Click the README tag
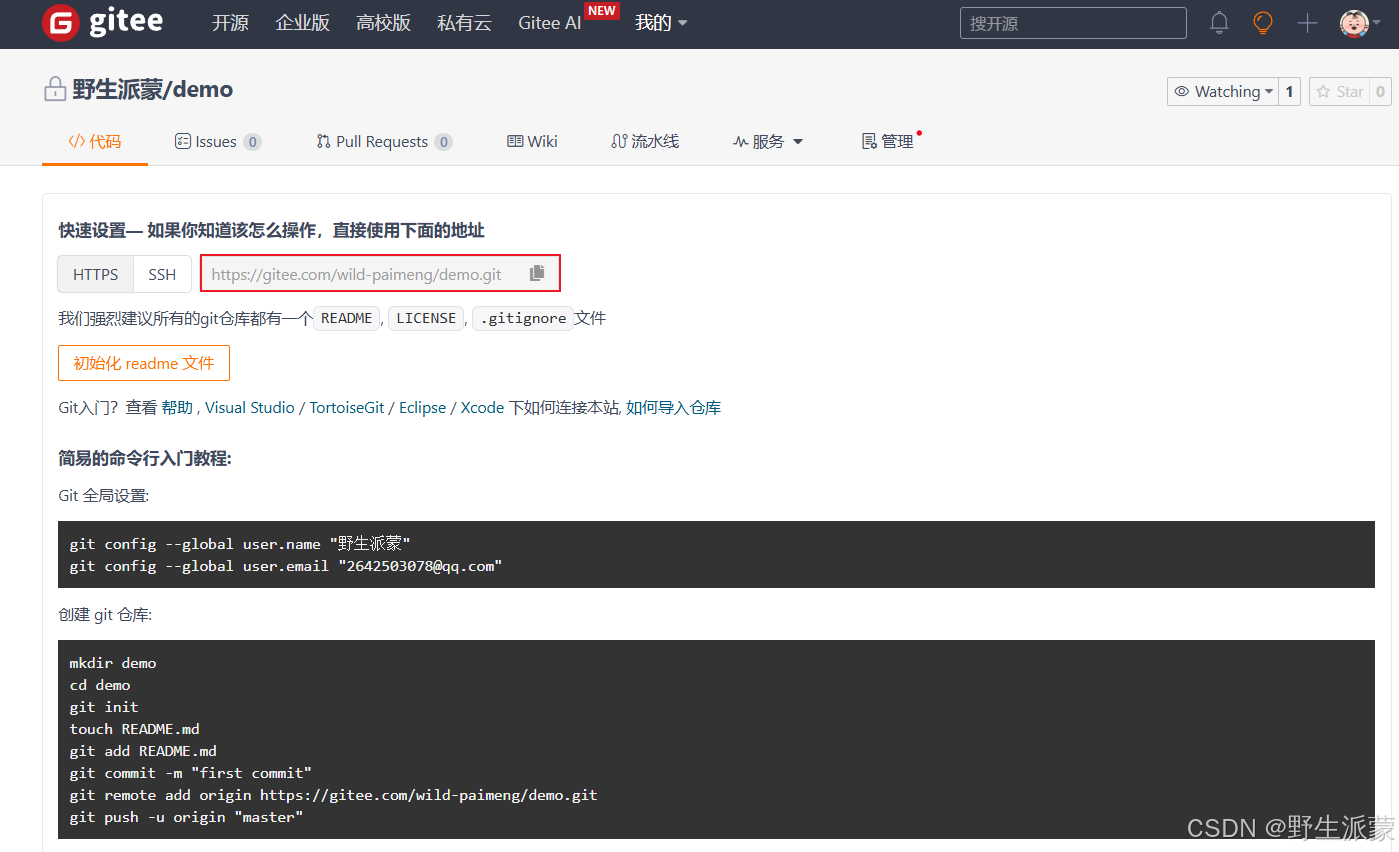Image resolution: width=1399 pixels, height=852 pixels. 346,319
